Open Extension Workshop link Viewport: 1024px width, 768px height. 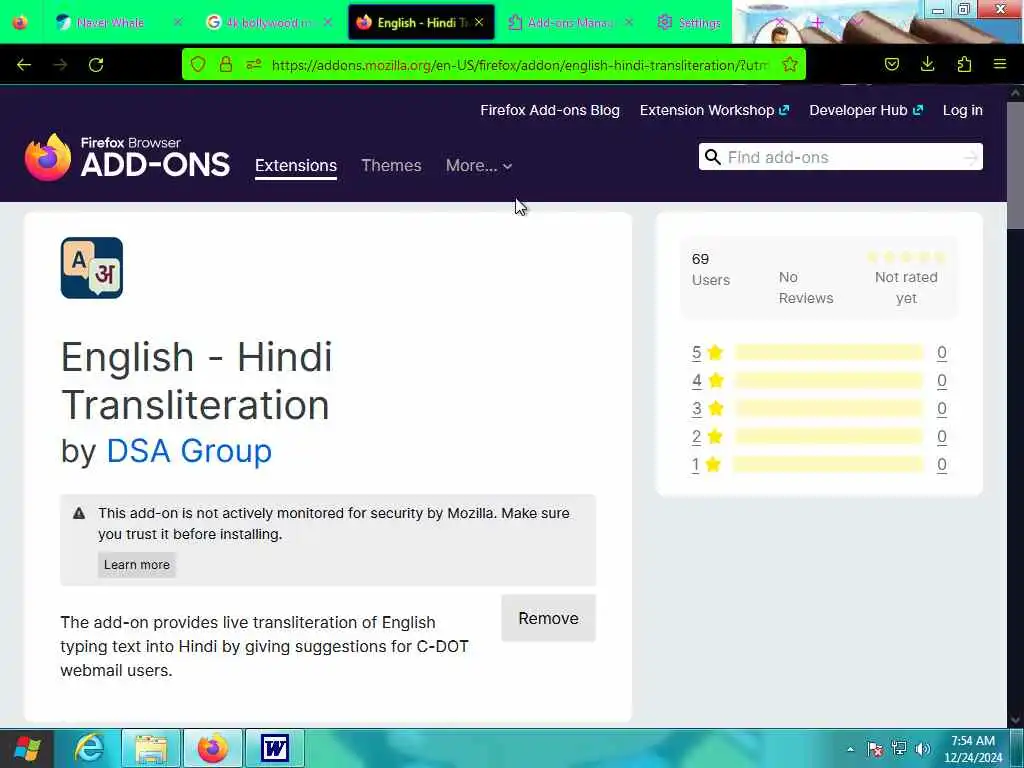pyautogui.click(x=714, y=110)
